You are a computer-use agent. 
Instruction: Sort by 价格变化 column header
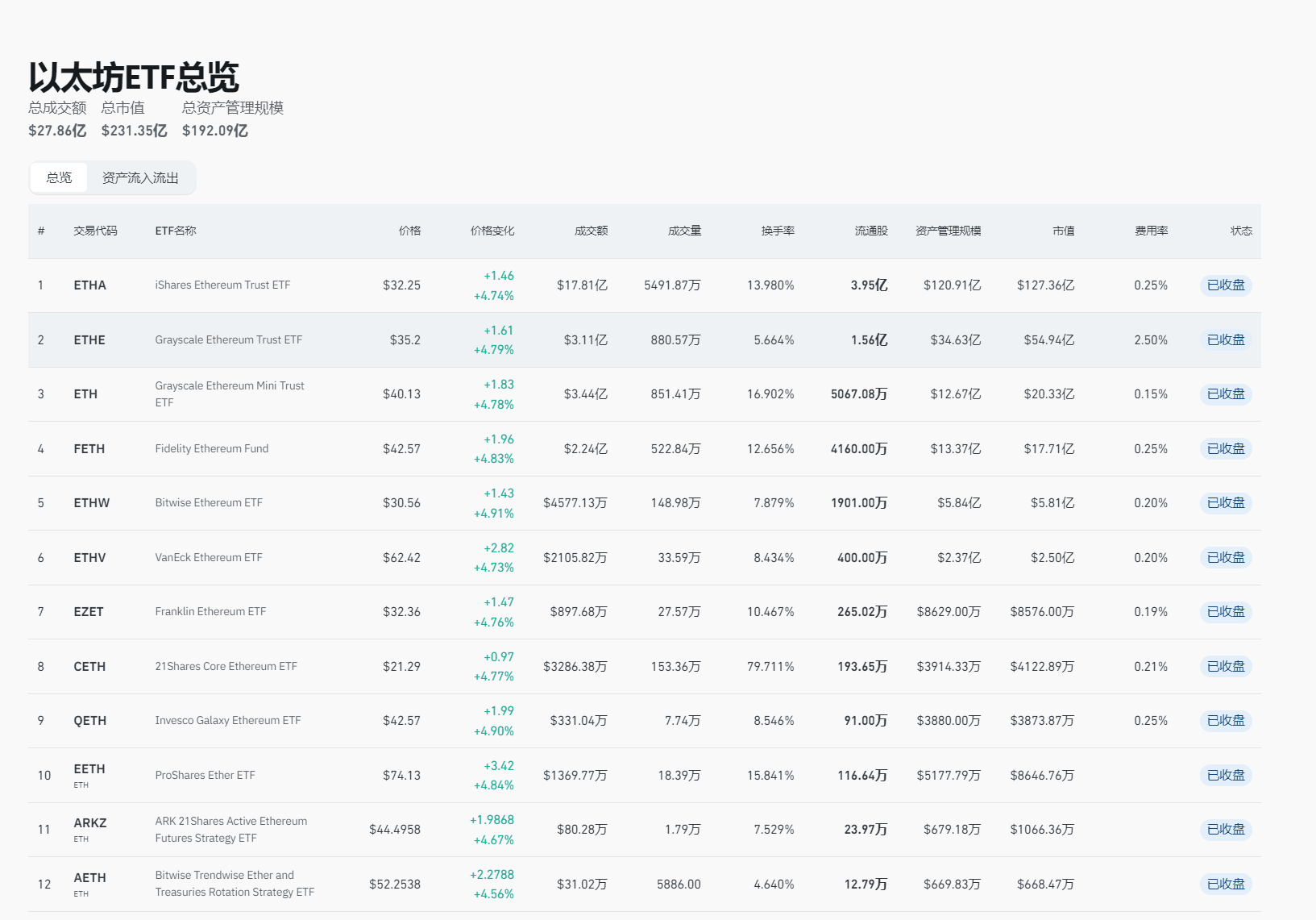point(492,231)
